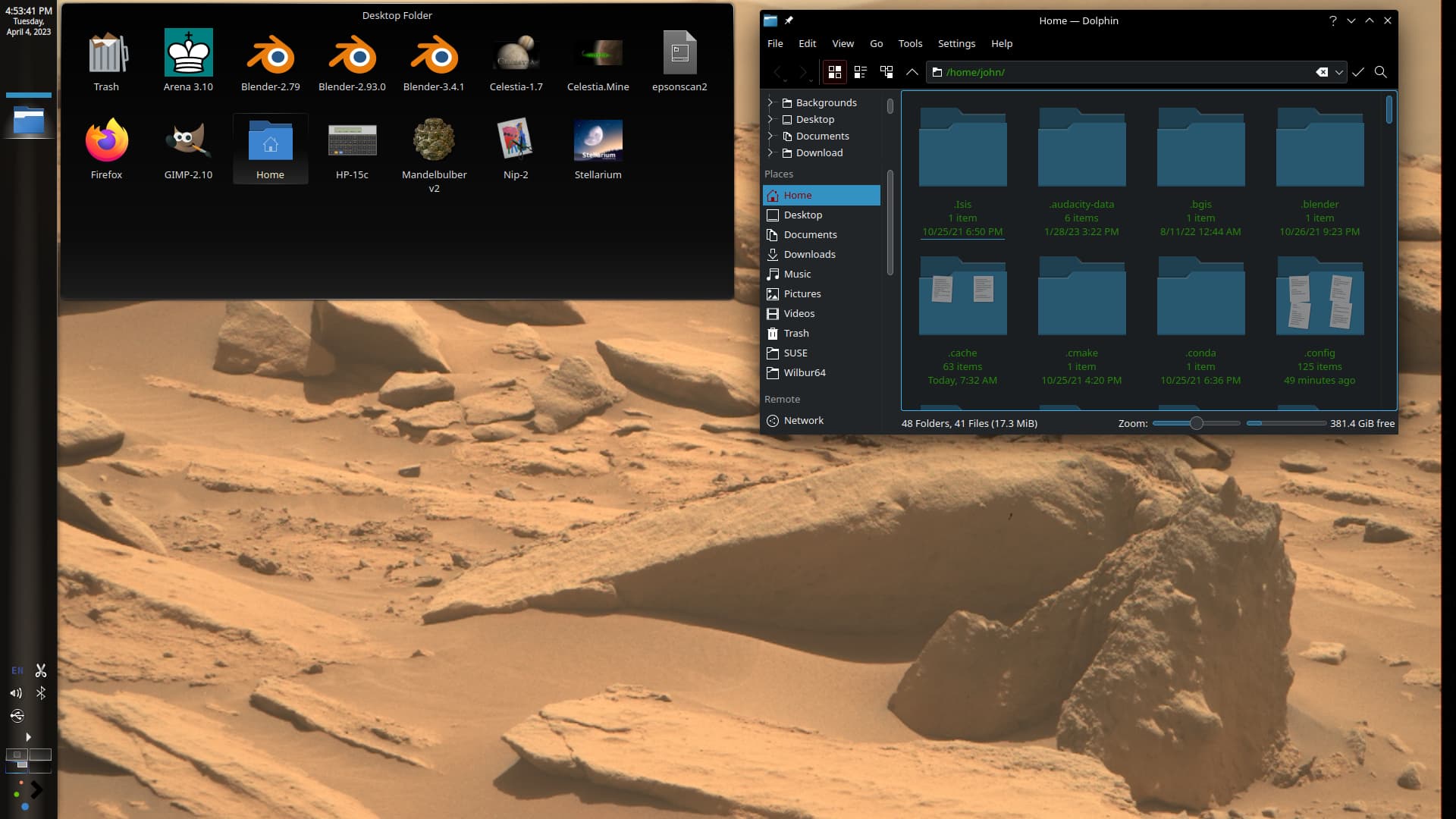Toggle Bluetooth from the system tray
Image resolution: width=1456 pixels, height=819 pixels.
click(41, 692)
